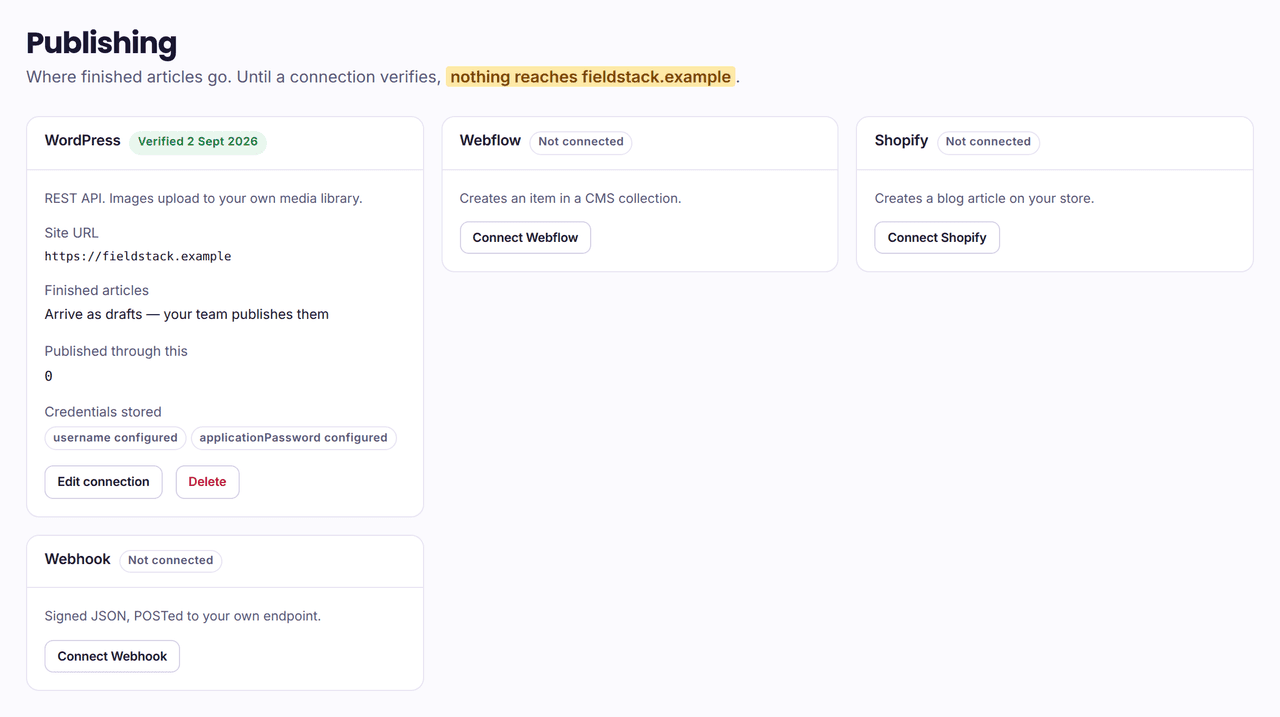
Task: Click the published count value 0
Action: pyautogui.click(x=49, y=377)
